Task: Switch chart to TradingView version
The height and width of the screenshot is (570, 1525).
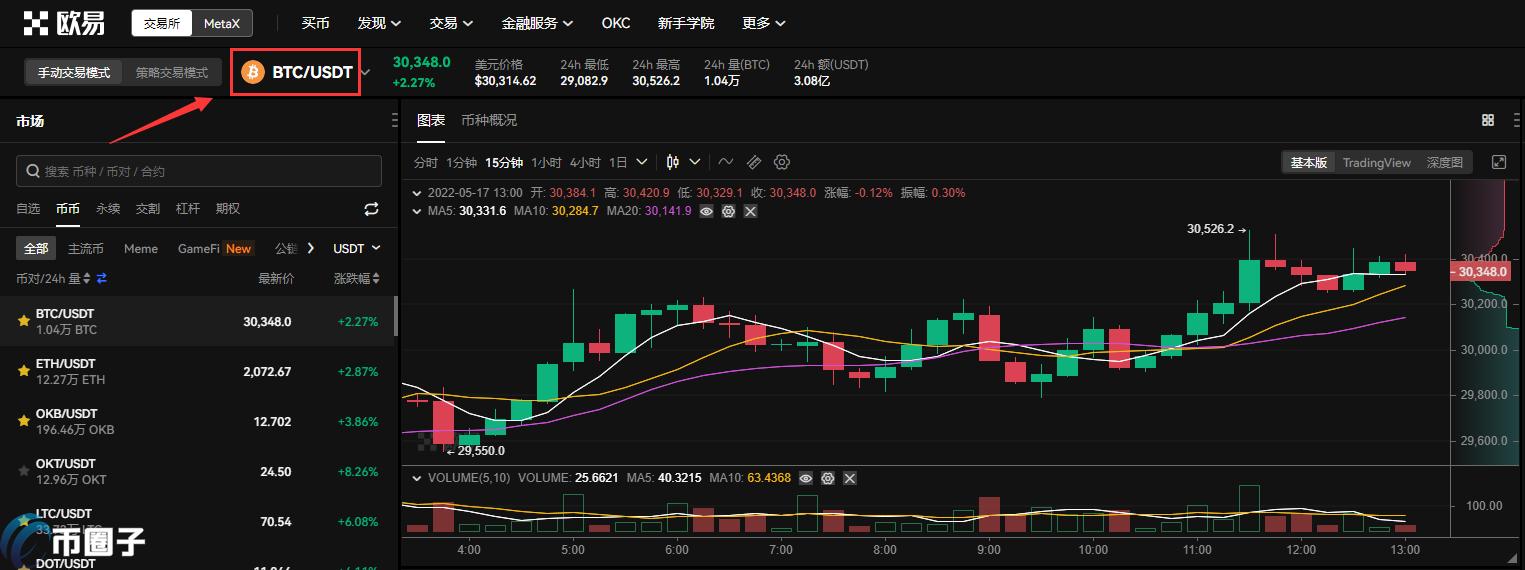Action: pos(1376,162)
